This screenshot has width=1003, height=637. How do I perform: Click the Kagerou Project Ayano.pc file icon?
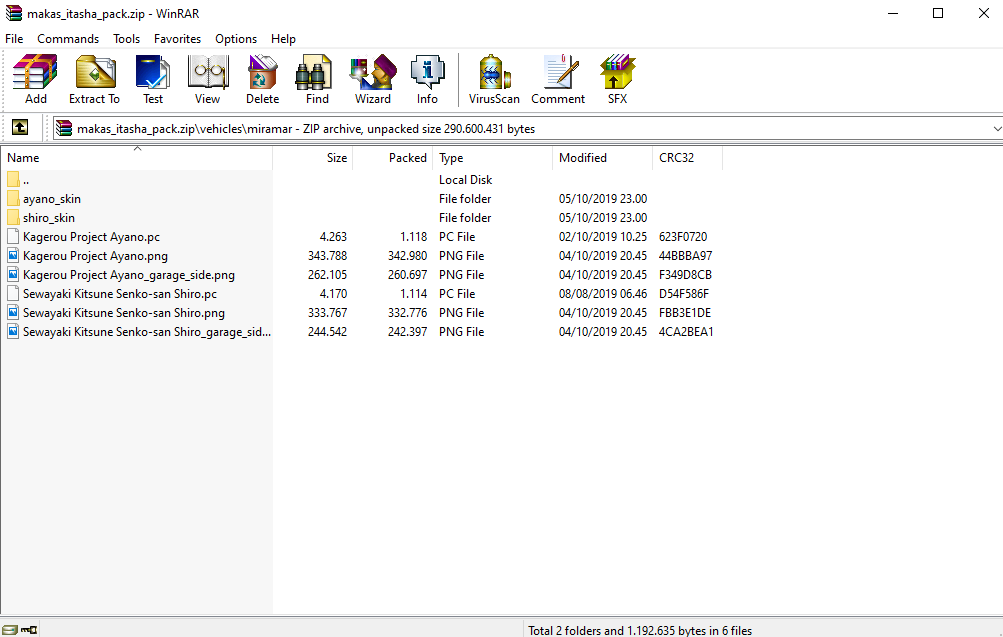(x=13, y=236)
